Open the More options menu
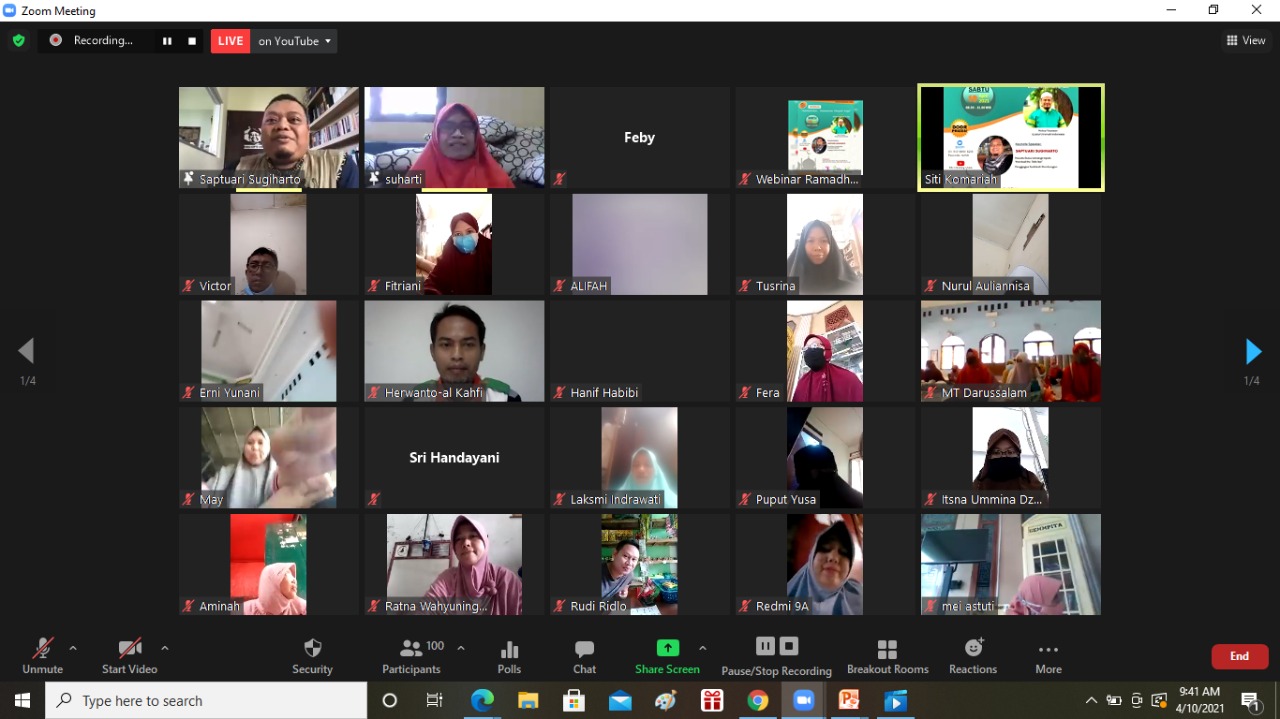 click(1048, 656)
